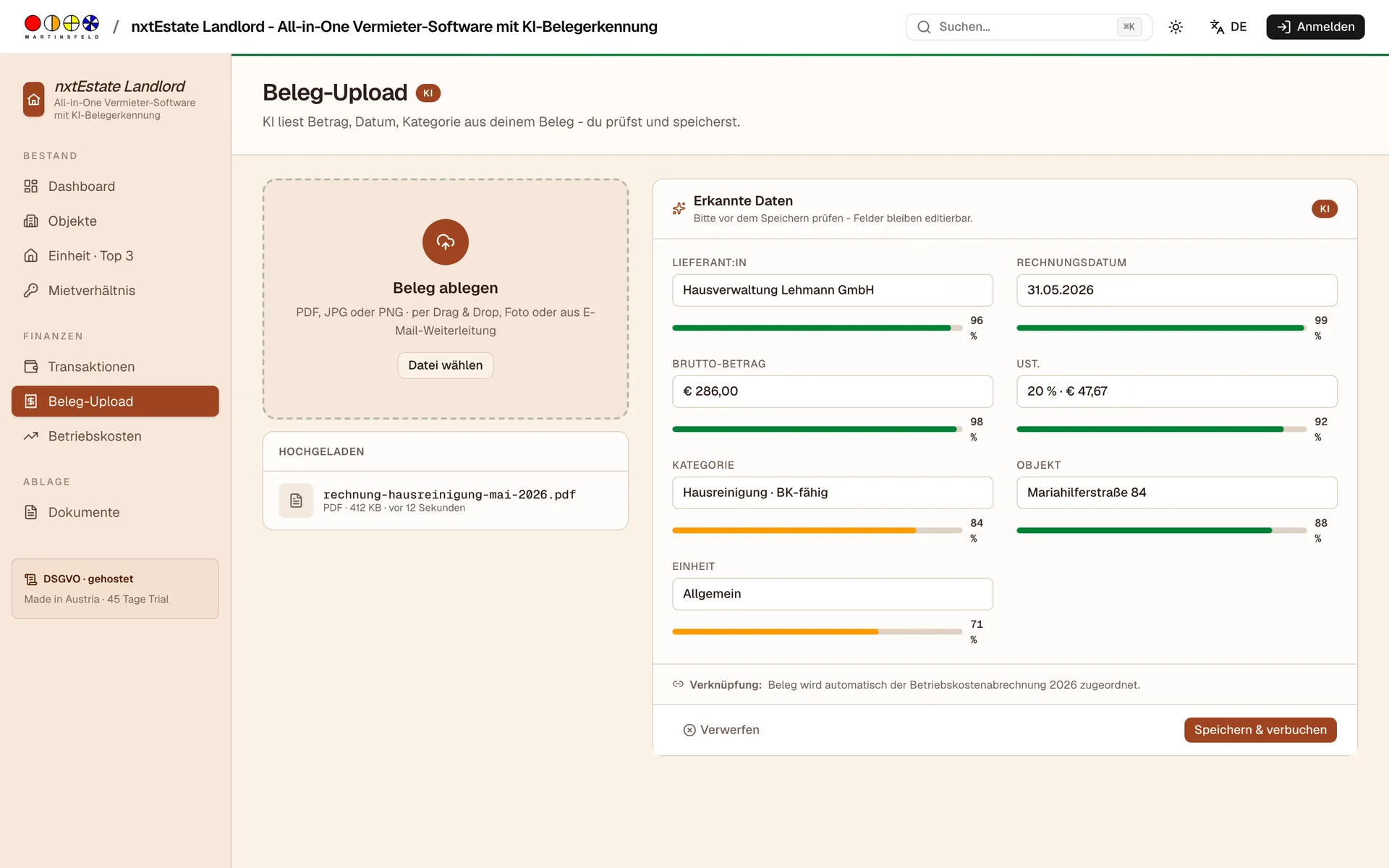Viewport: 1389px width, 868px height.
Task: Click the sparkle icon beside Erkannte Daten
Action: 679,208
